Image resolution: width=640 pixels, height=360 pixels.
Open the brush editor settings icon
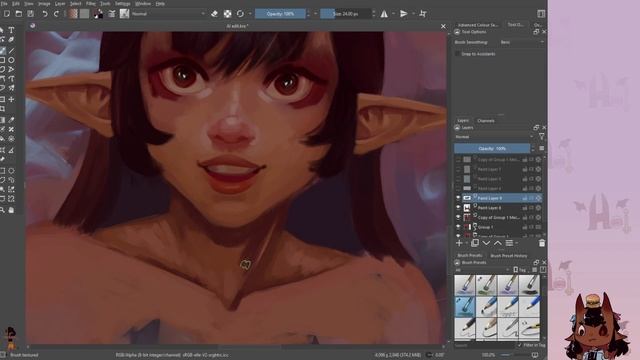(111, 14)
